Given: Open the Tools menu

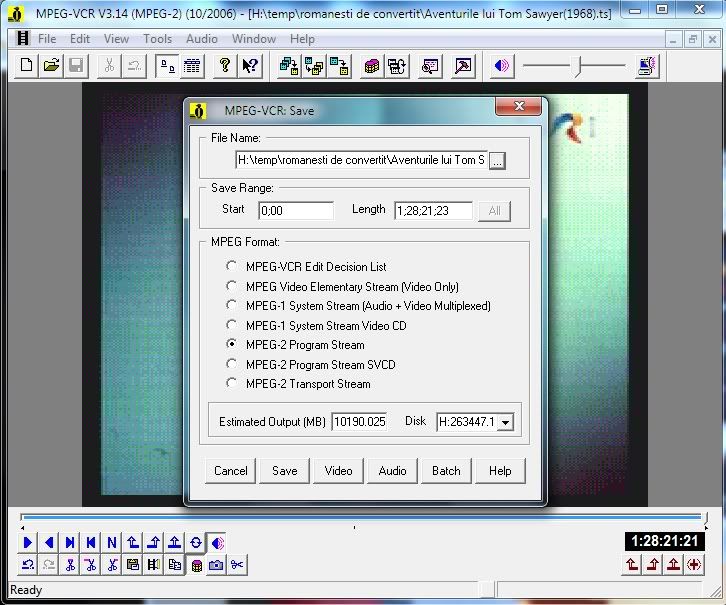Looking at the screenshot, I should tap(157, 39).
